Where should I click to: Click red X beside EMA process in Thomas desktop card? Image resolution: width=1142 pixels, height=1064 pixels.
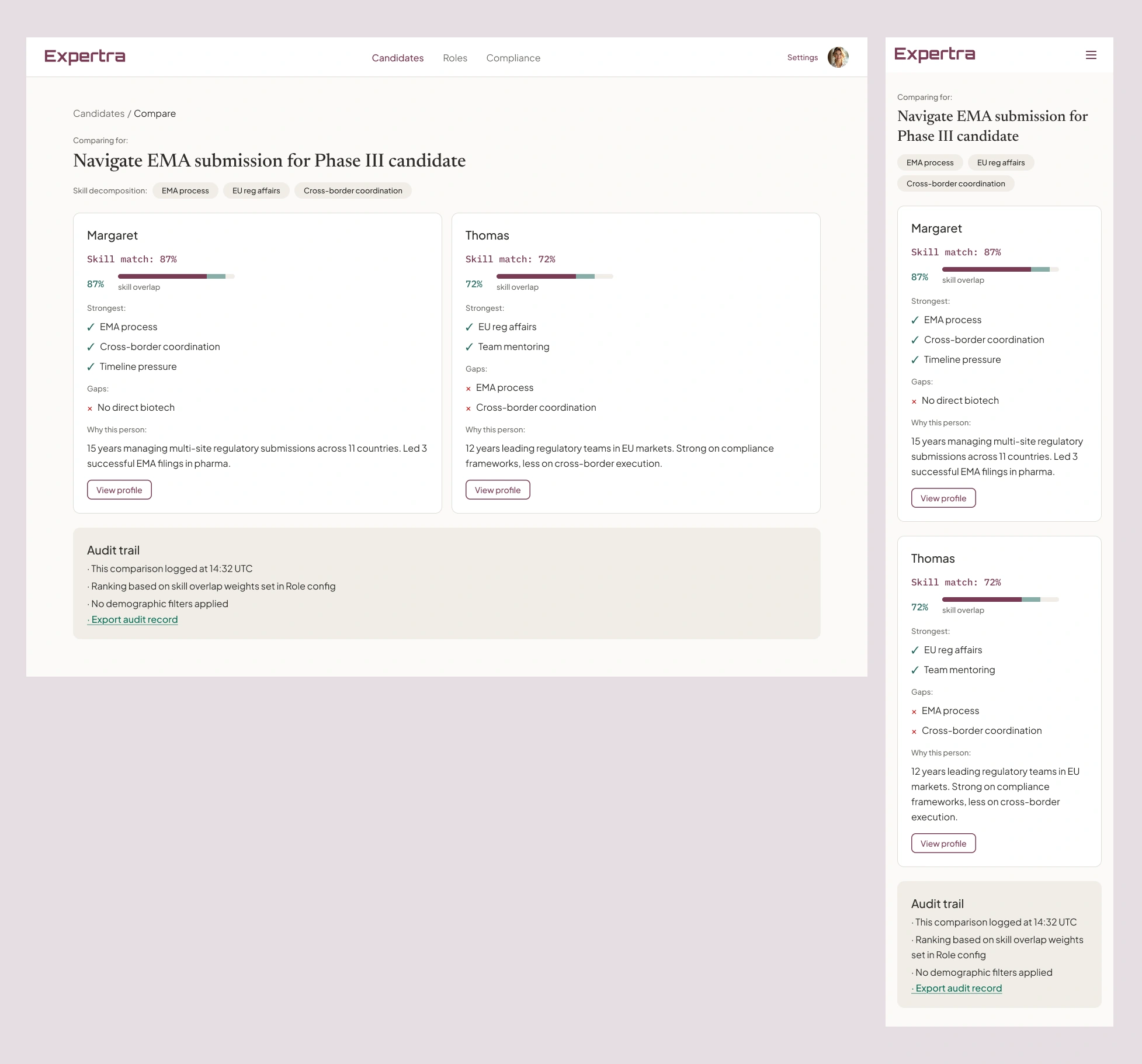(x=468, y=389)
